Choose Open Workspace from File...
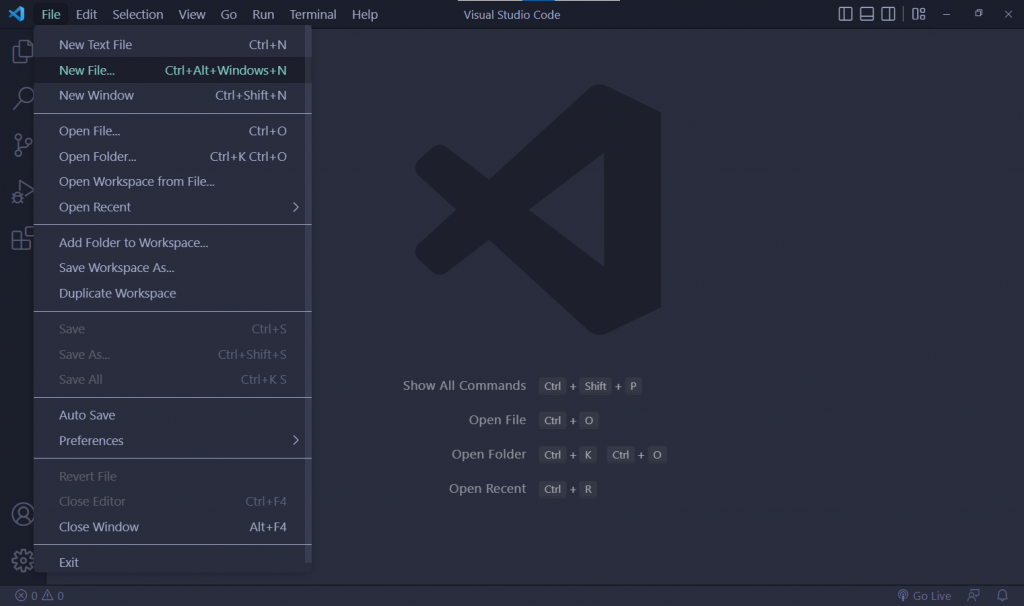 click(x=172, y=182)
